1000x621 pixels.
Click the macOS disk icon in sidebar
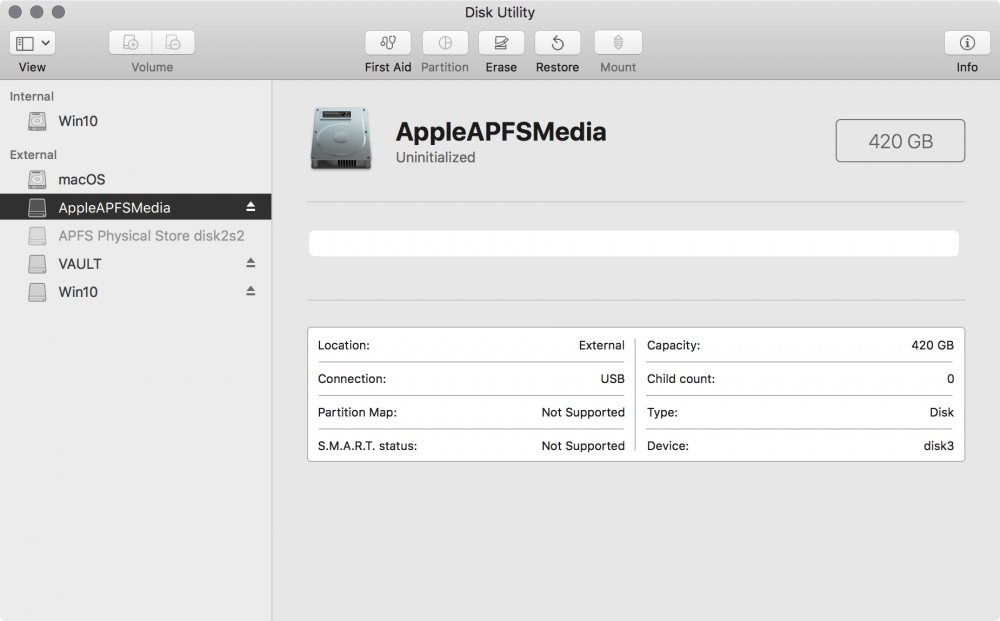37,180
